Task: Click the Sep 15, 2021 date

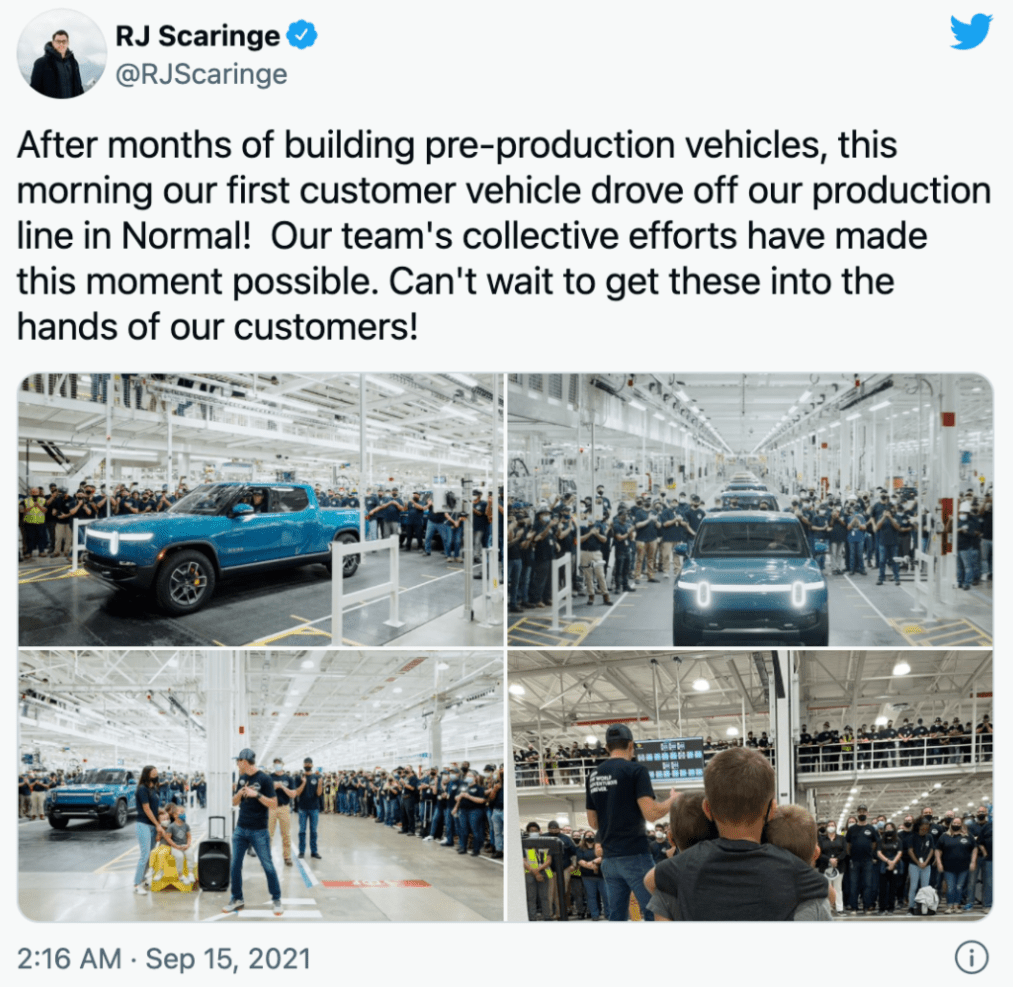Action: (228, 958)
